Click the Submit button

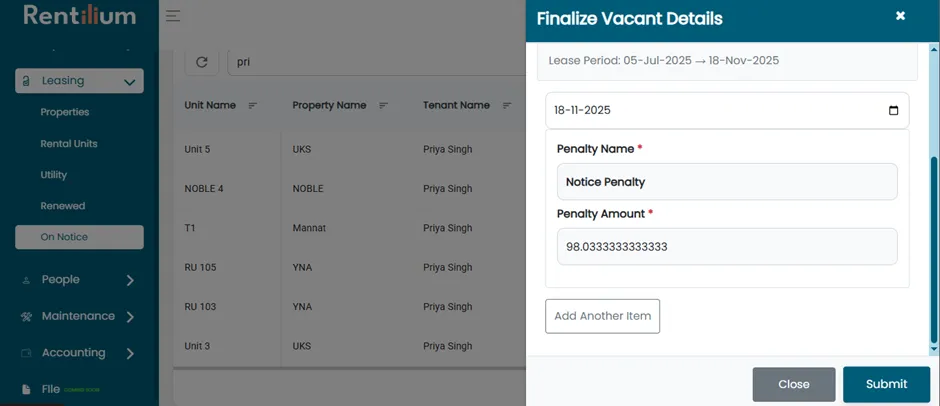coord(886,384)
